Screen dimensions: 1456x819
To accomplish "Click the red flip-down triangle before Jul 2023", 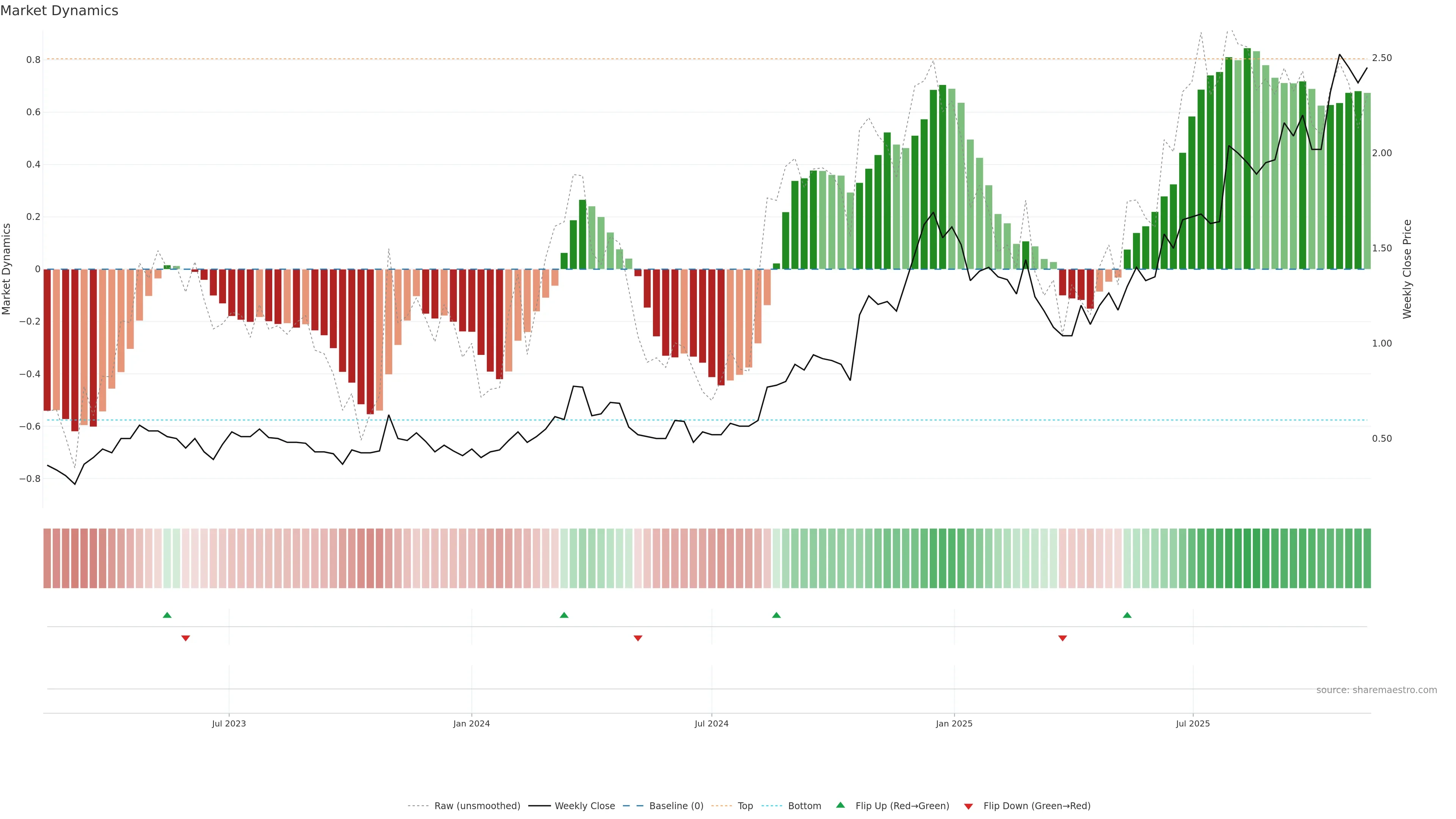I will 185,638.
